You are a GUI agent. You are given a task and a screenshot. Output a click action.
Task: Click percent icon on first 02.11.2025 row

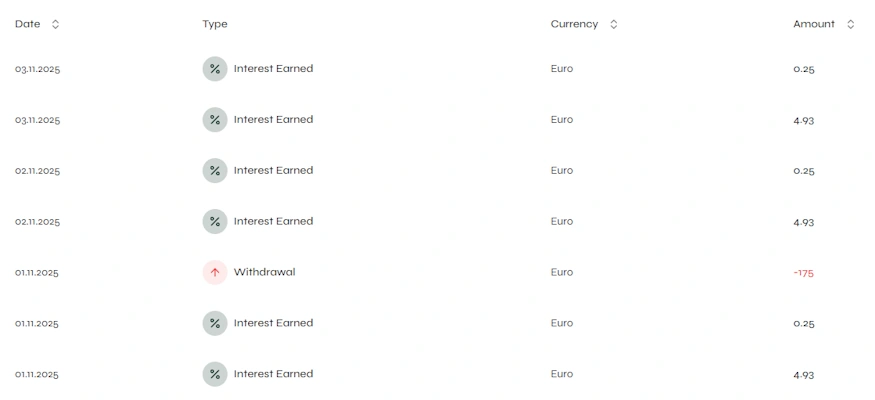[214, 171]
